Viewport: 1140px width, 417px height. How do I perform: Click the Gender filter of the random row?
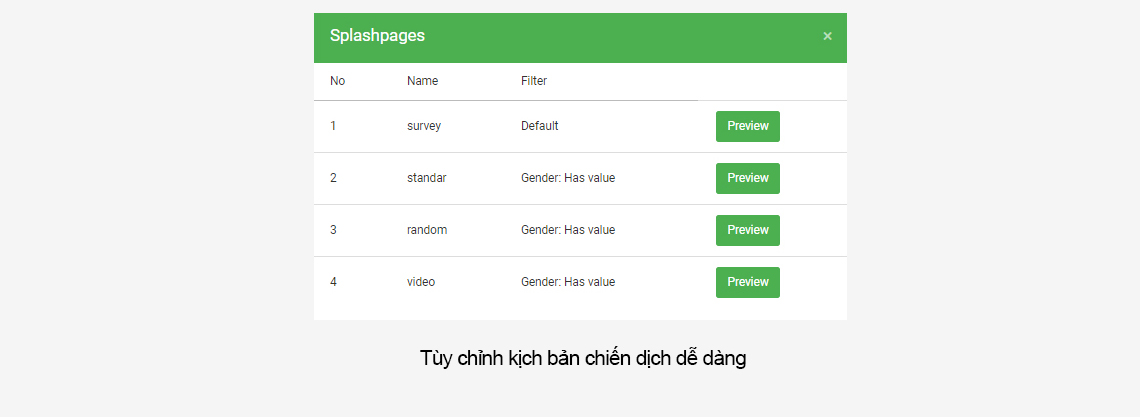[568, 230]
